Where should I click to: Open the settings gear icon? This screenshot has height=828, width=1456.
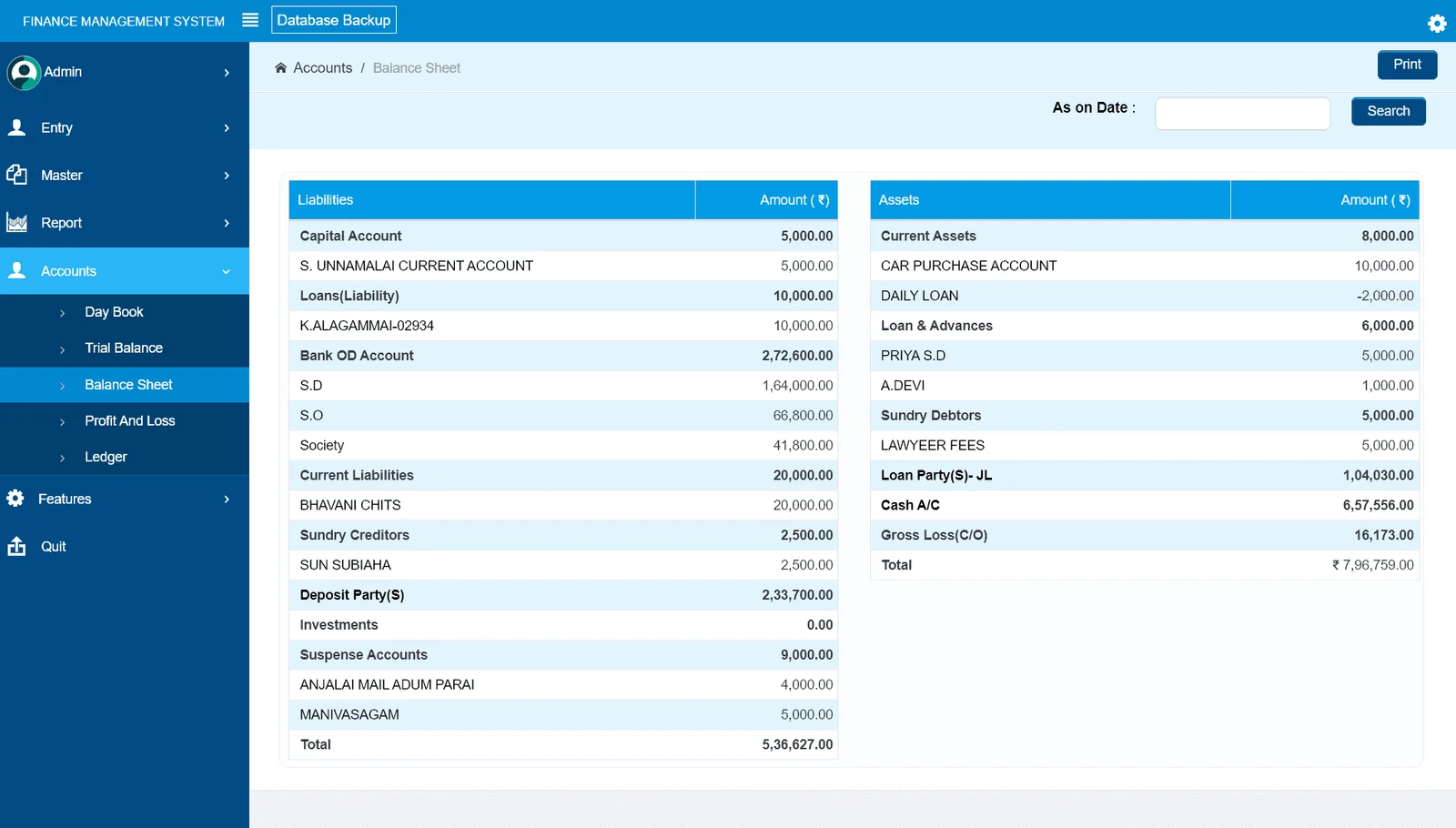1437,23
